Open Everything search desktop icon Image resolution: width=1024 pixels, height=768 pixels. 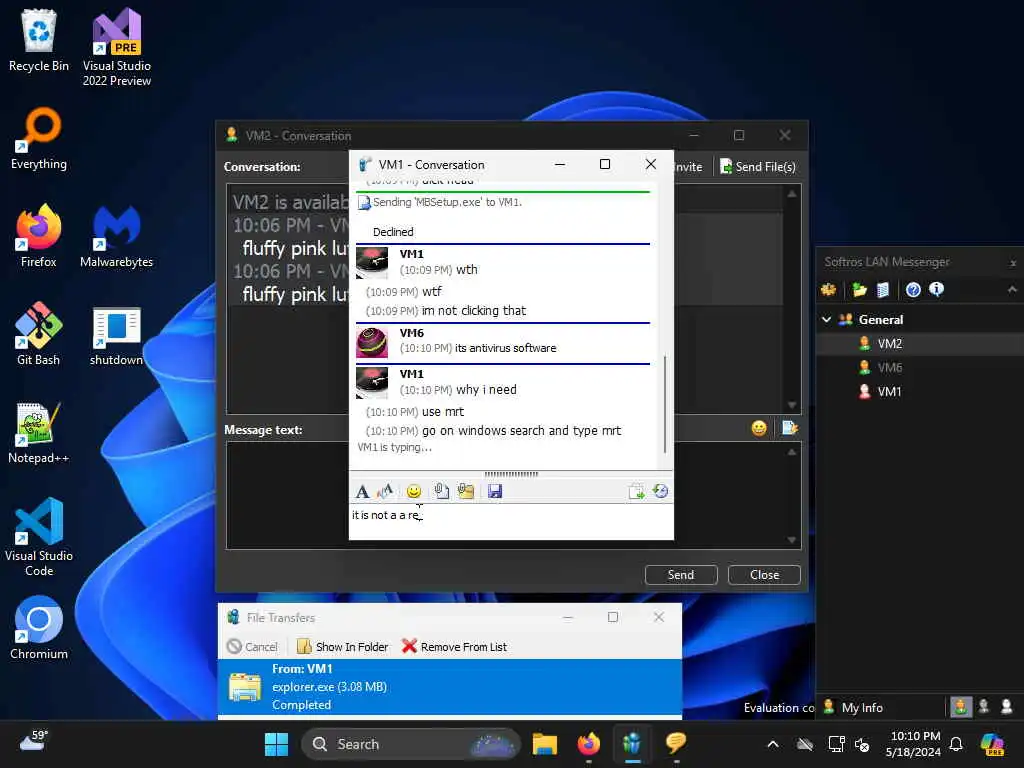(39, 138)
